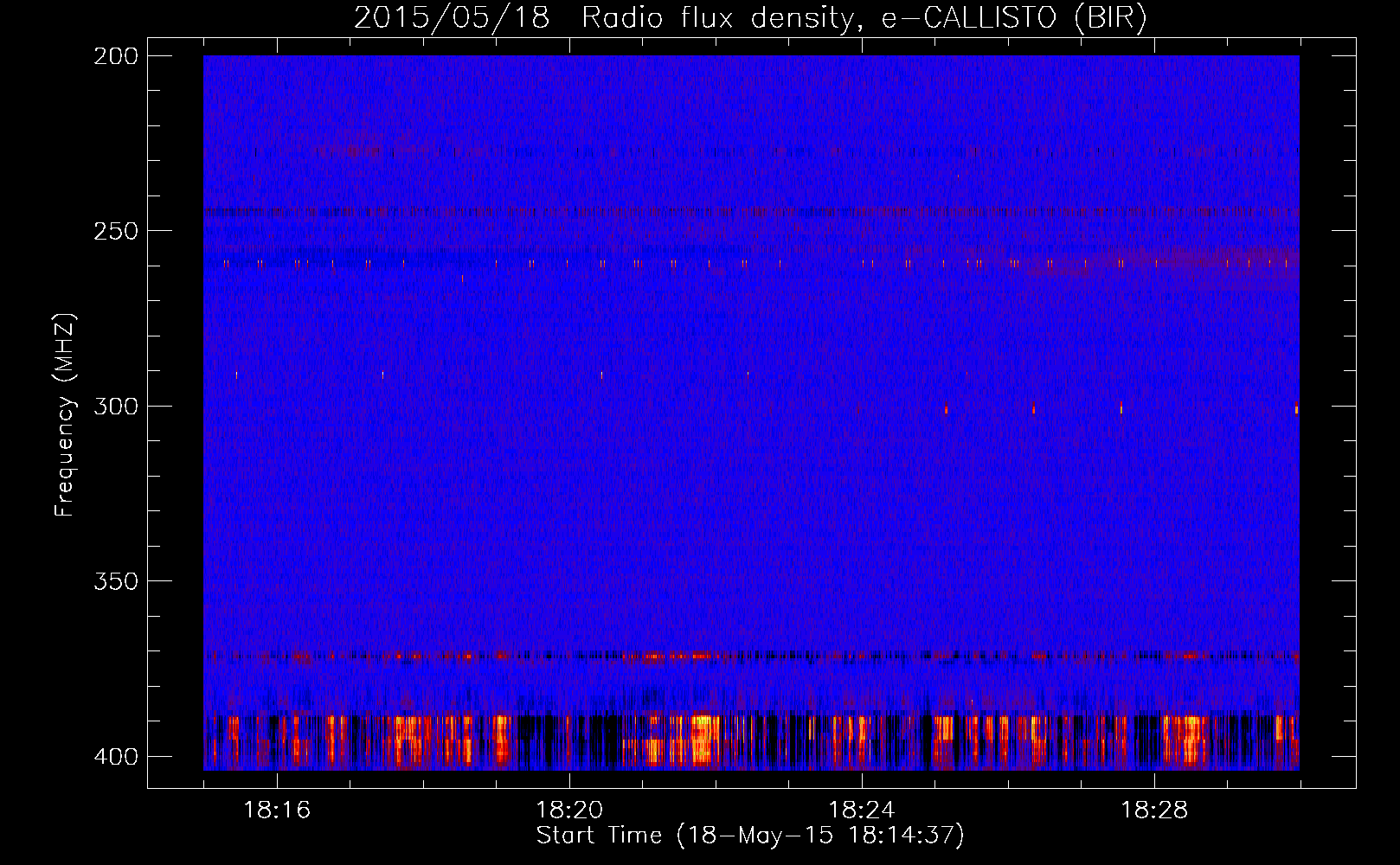
Task: Click the 200 frequency tick label
Action: point(116,56)
